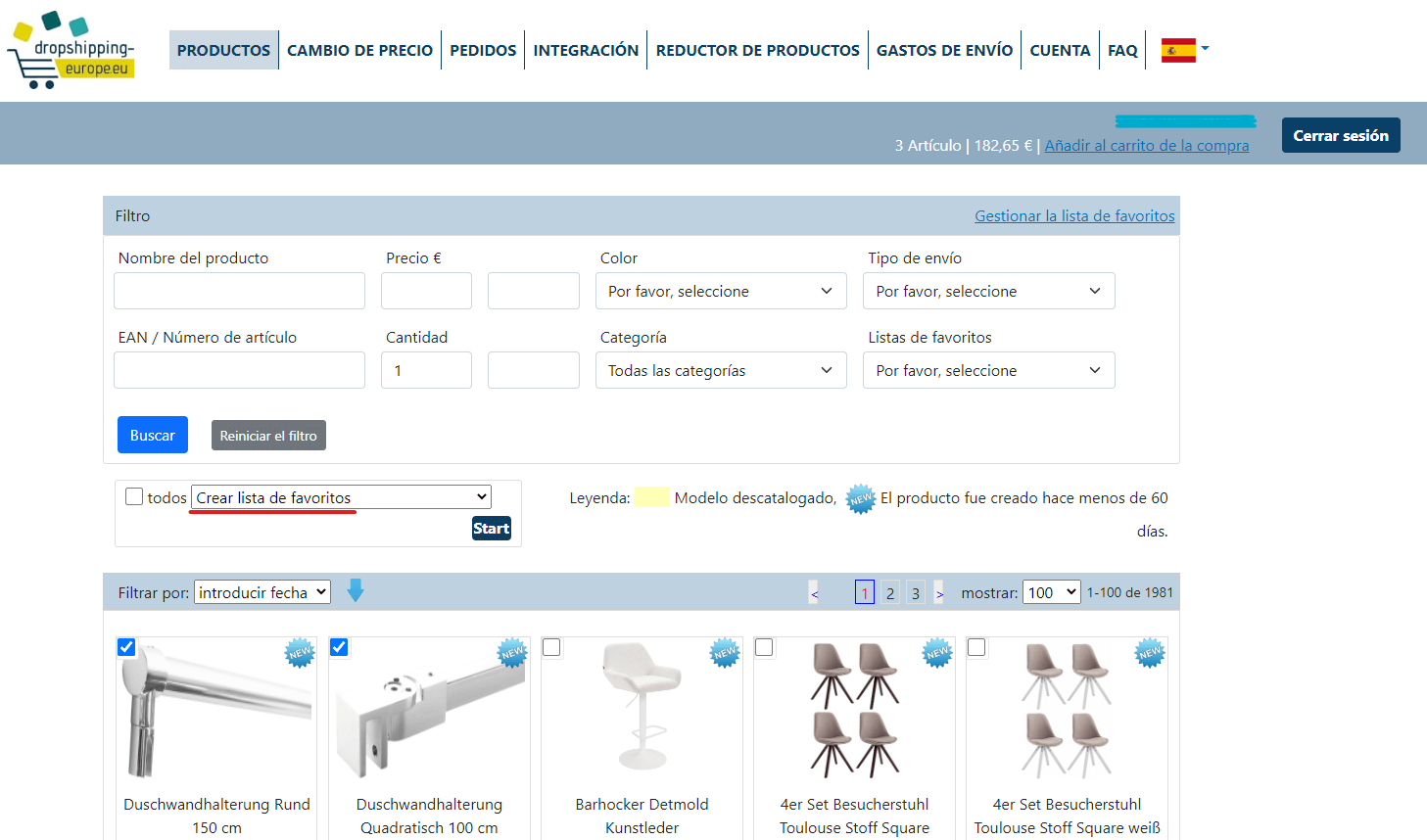Click Reiniciar el filtro button
The height and width of the screenshot is (840, 1427).
[x=268, y=436]
